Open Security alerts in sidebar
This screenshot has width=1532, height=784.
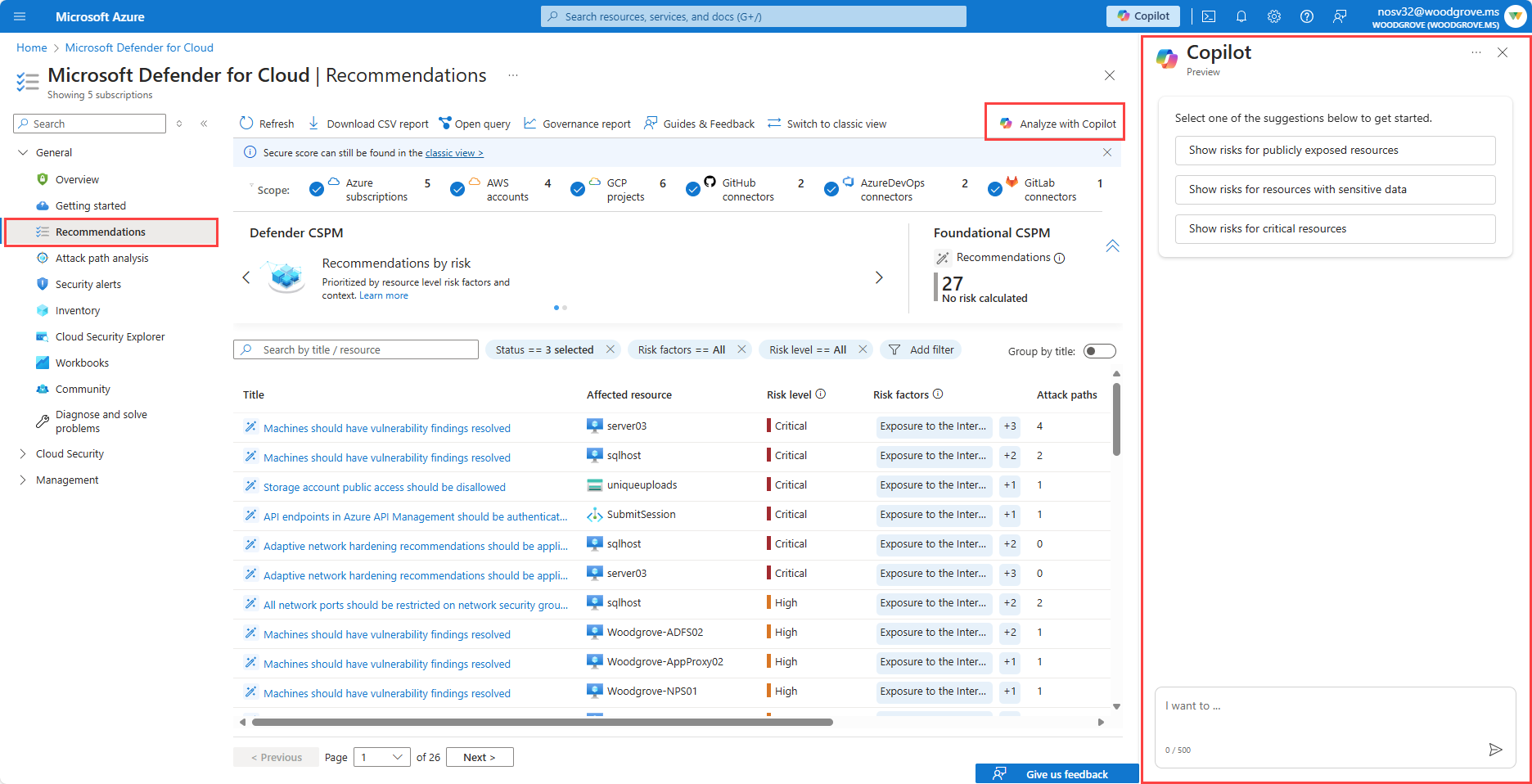pos(88,284)
